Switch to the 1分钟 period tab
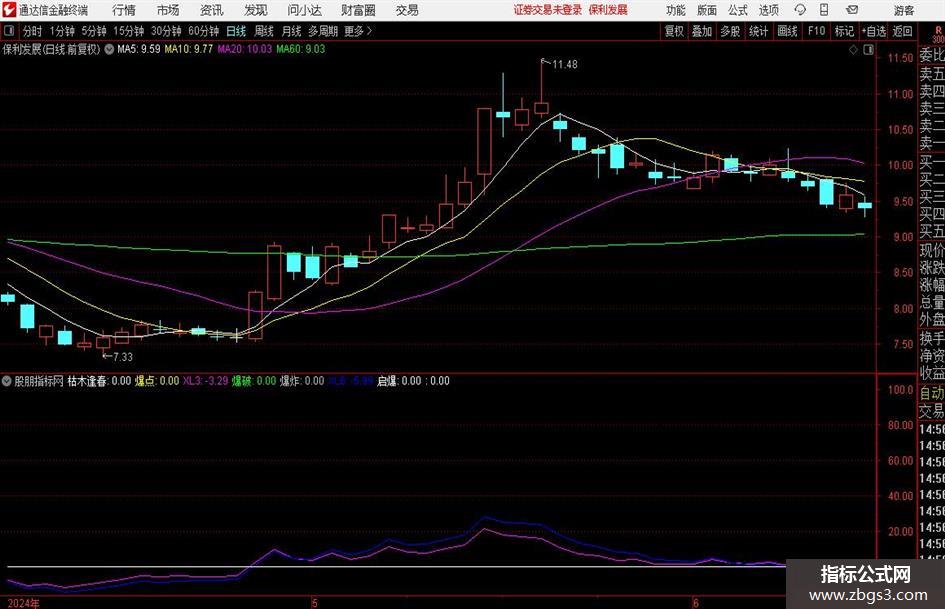Image resolution: width=945 pixels, height=609 pixels. (62, 31)
